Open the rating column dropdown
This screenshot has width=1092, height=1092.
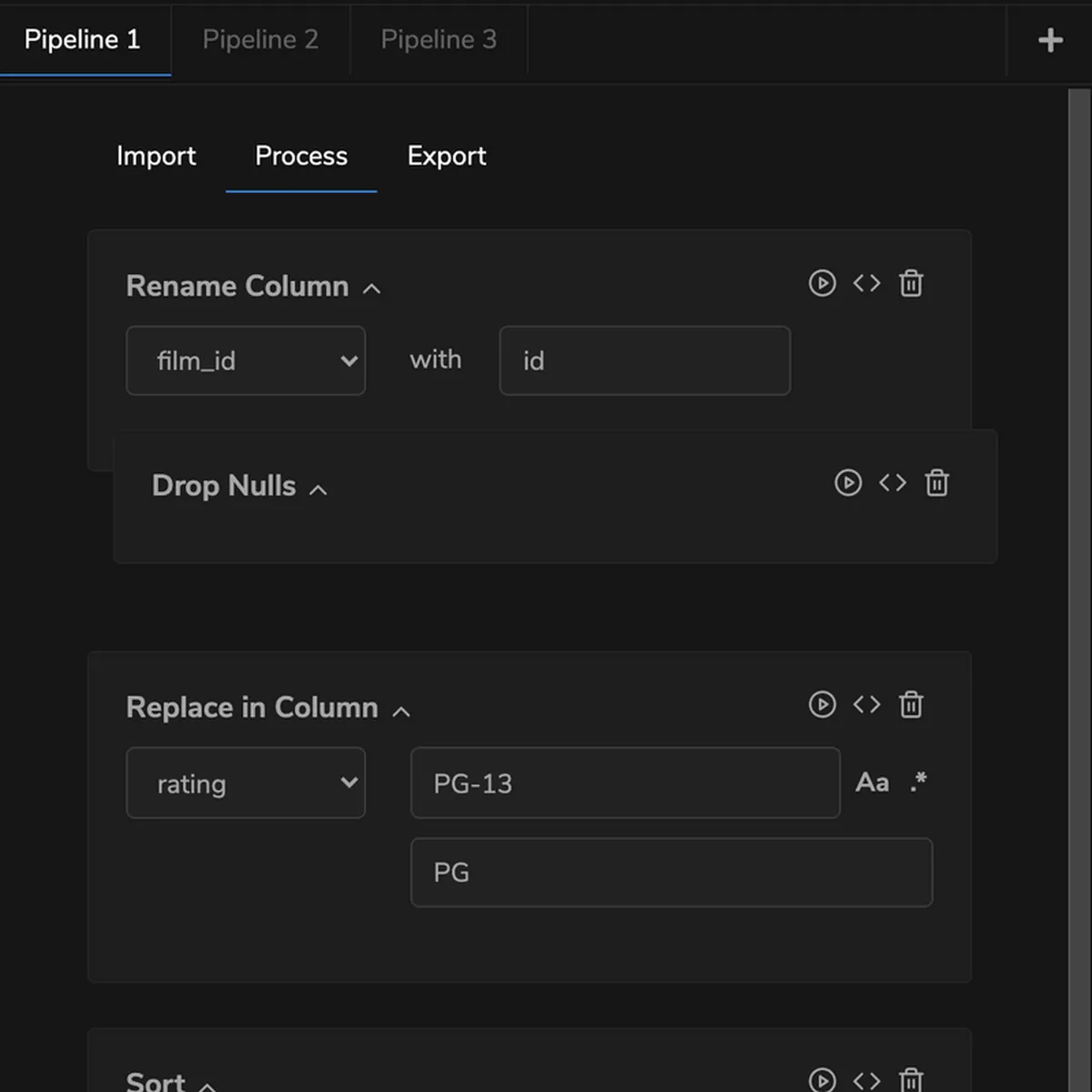[246, 783]
